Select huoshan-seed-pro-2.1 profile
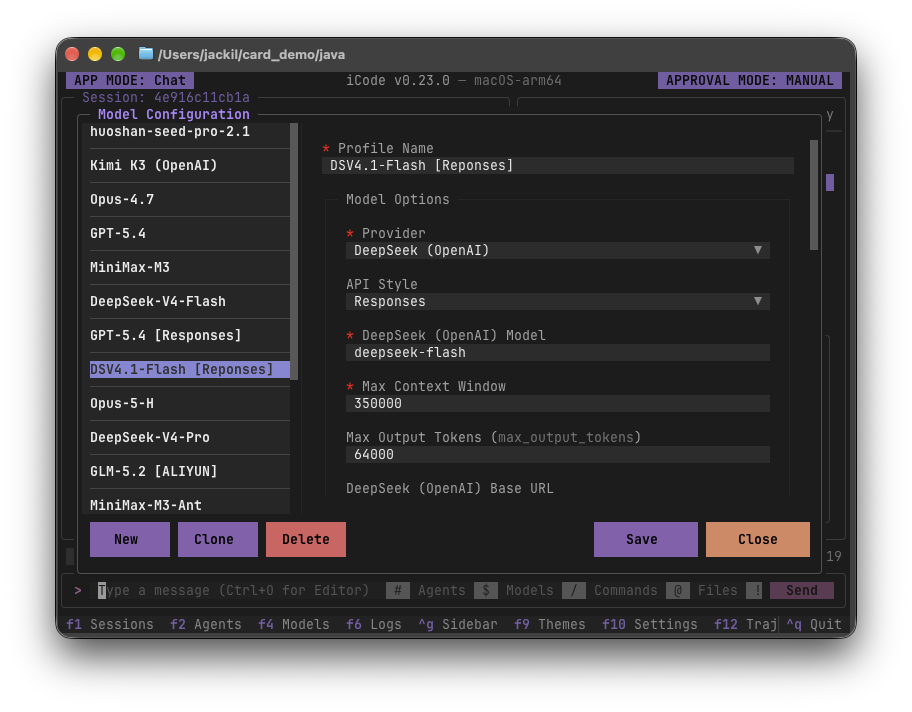Image resolution: width=912 pixels, height=712 pixels. coord(190,132)
